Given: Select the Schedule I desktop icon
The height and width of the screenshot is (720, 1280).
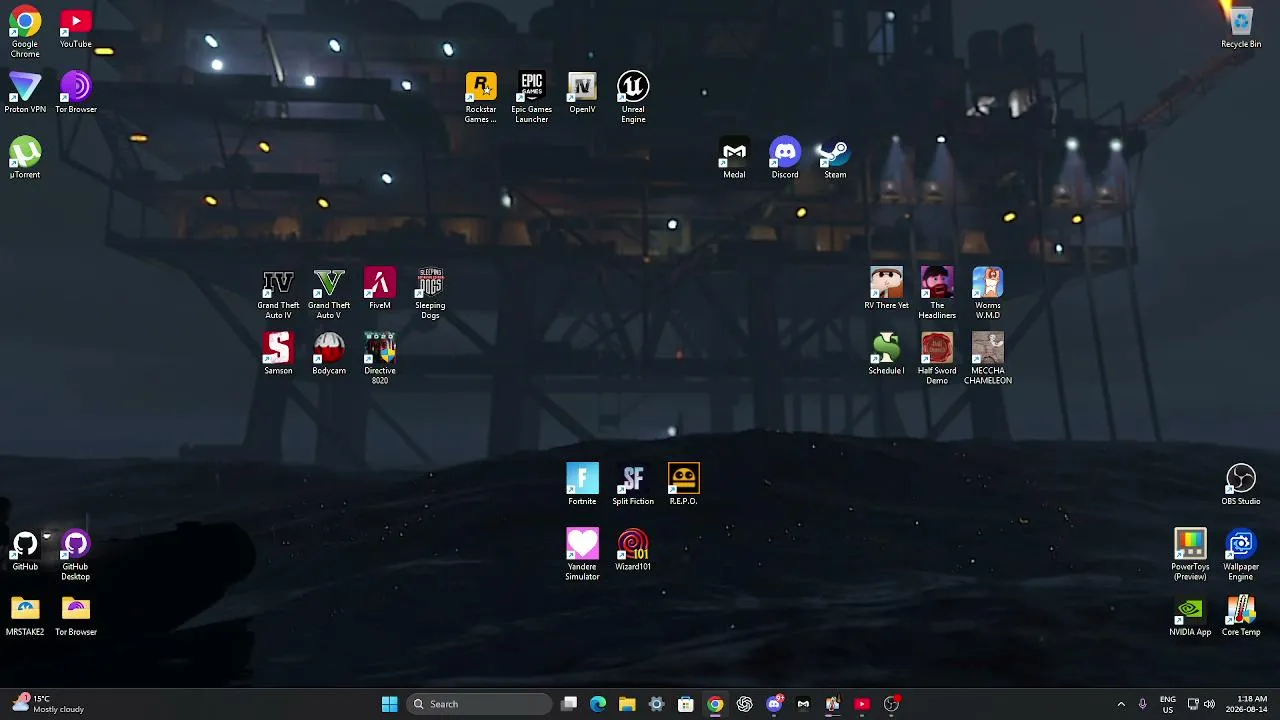Looking at the screenshot, I should click(886, 354).
